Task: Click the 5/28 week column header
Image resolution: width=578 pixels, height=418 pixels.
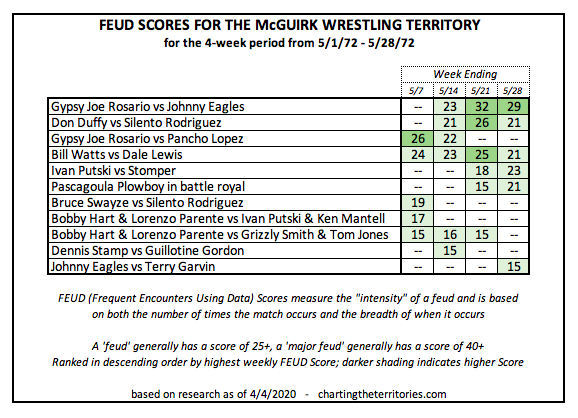Action: pyautogui.click(x=513, y=90)
